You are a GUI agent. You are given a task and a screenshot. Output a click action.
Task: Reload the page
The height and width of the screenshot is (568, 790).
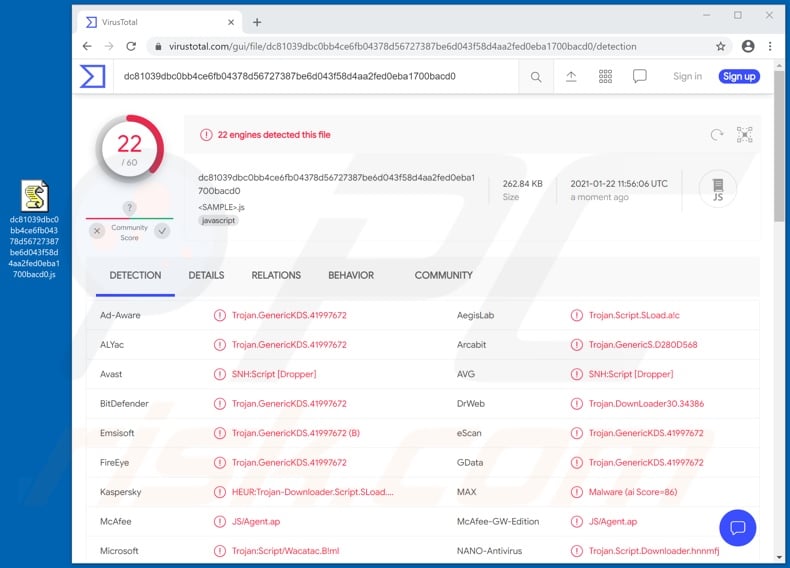point(131,46)
